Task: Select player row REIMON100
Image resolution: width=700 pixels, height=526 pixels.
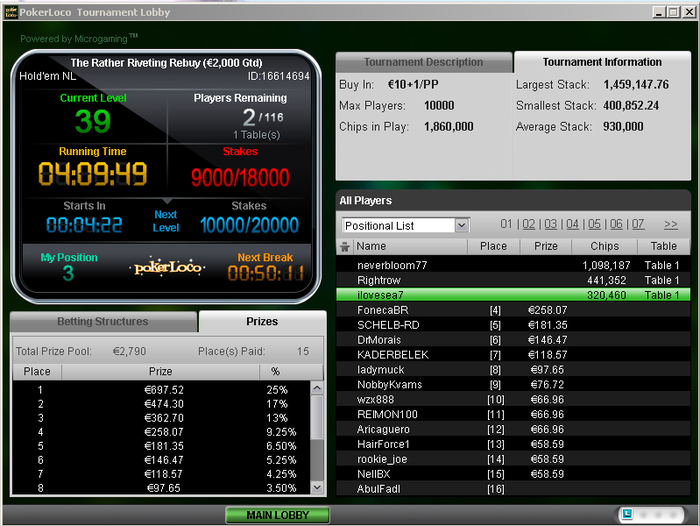Action: [x=513, y=414]
